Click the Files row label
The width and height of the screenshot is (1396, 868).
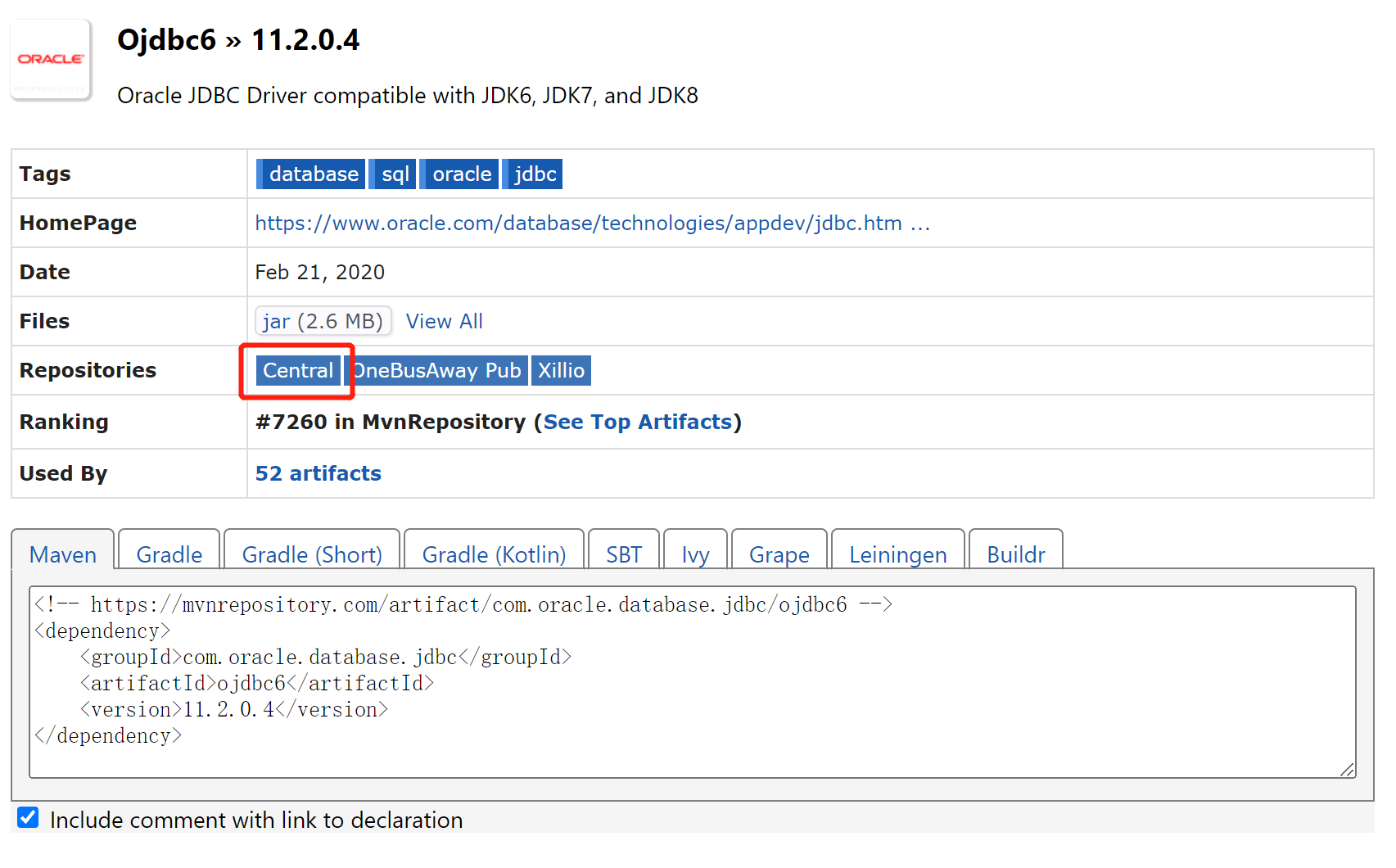[x=44, y=321]
